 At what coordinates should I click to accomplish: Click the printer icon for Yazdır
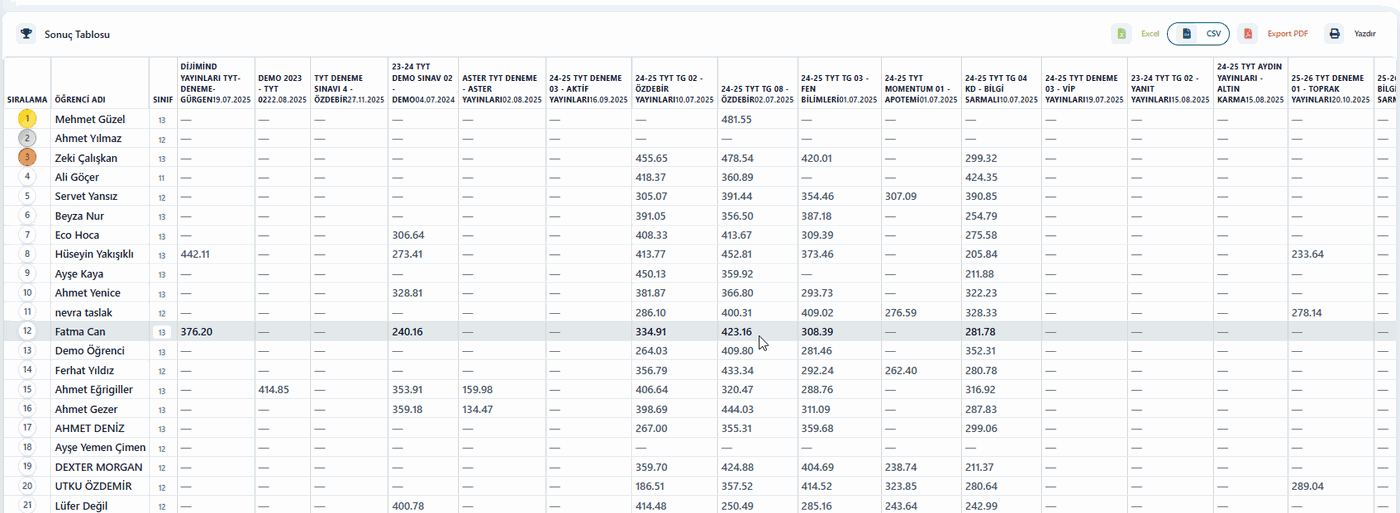coord(1334,34)
